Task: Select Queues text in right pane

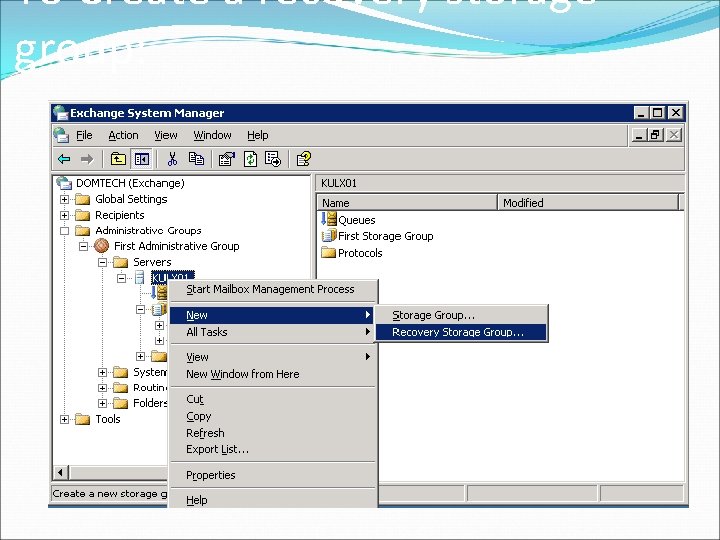Action: (357, 220)
